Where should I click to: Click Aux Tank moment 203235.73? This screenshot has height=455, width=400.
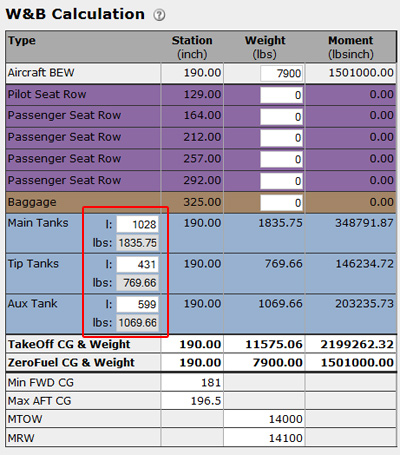pyautogui.click(x=364, y=304)
